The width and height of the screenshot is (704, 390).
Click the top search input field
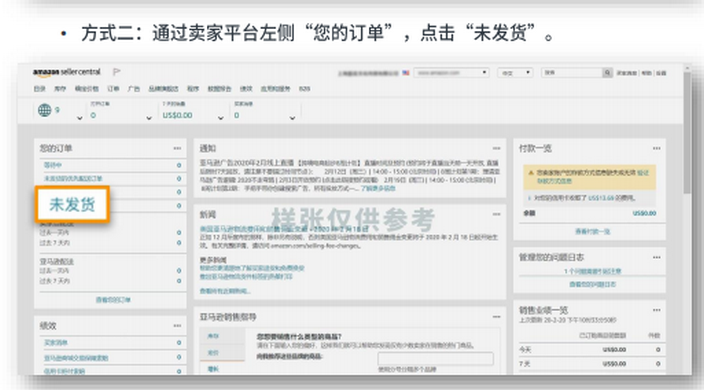[x=572, y=73]
